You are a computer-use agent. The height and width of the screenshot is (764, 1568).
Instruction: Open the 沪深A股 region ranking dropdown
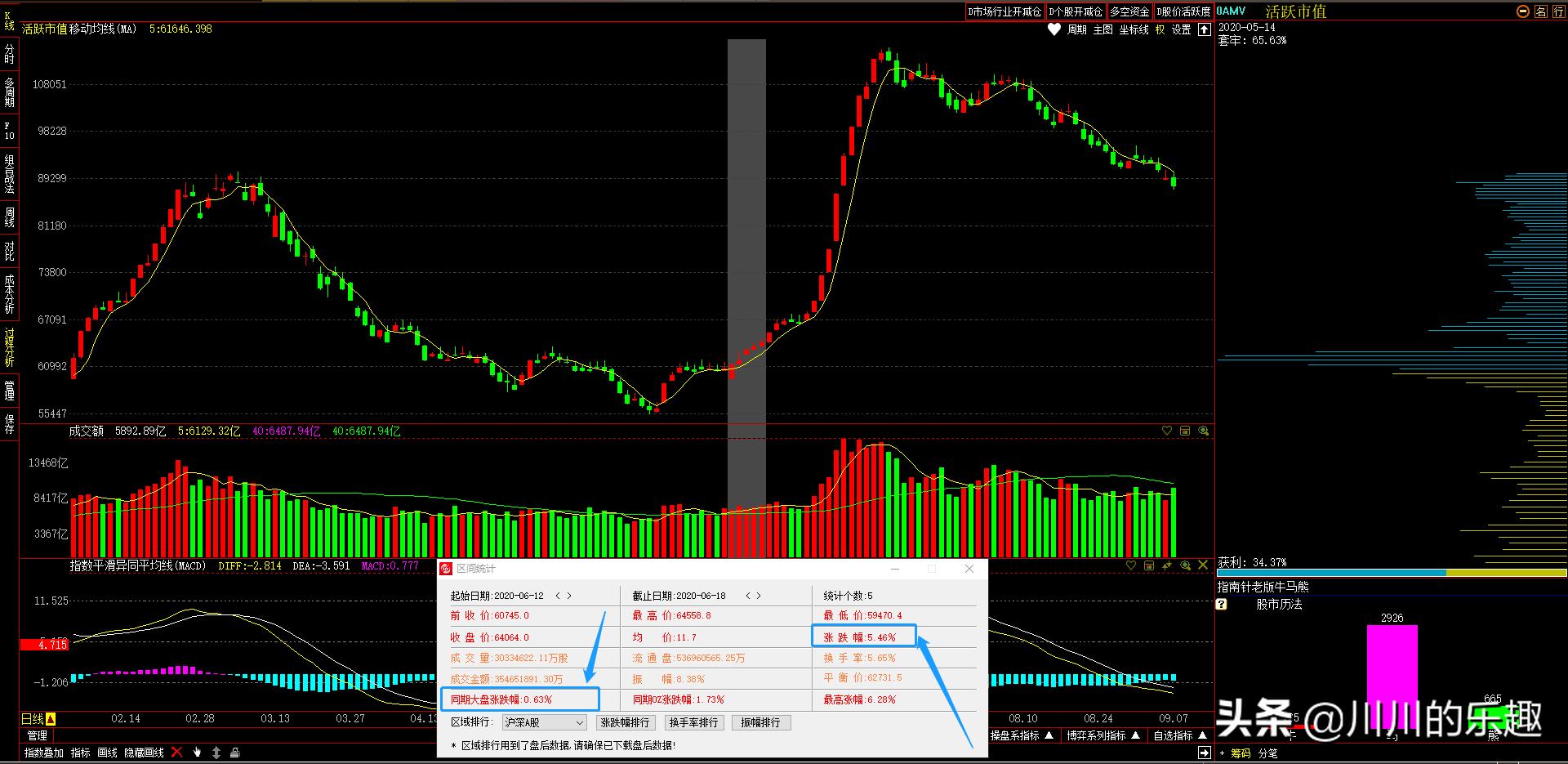pos(545,722)
